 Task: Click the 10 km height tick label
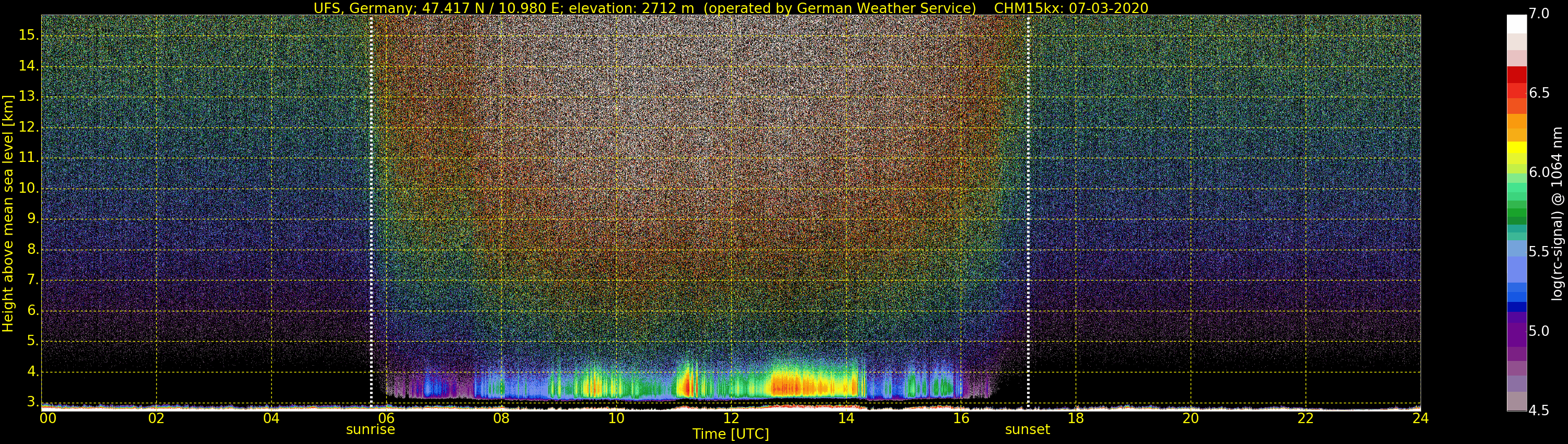[x=28, y=189]
